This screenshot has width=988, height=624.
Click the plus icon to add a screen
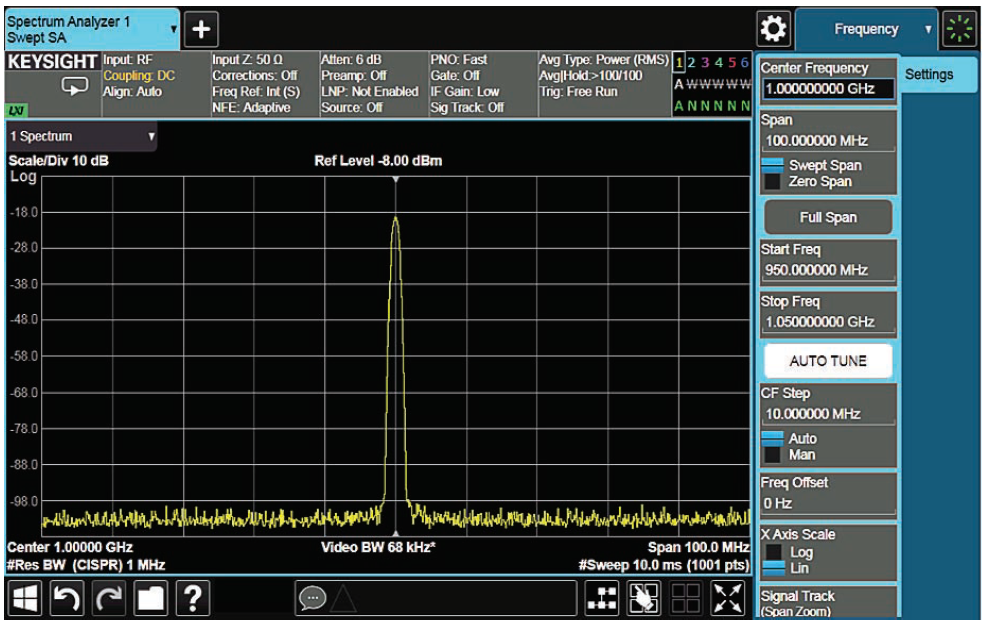pos(202,30)
